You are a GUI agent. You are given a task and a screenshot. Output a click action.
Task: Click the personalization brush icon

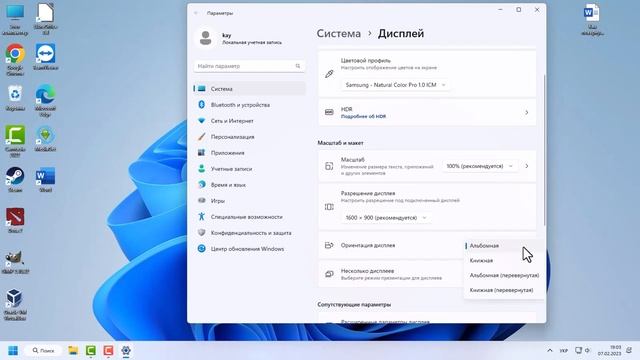click(x=201, y=137)
